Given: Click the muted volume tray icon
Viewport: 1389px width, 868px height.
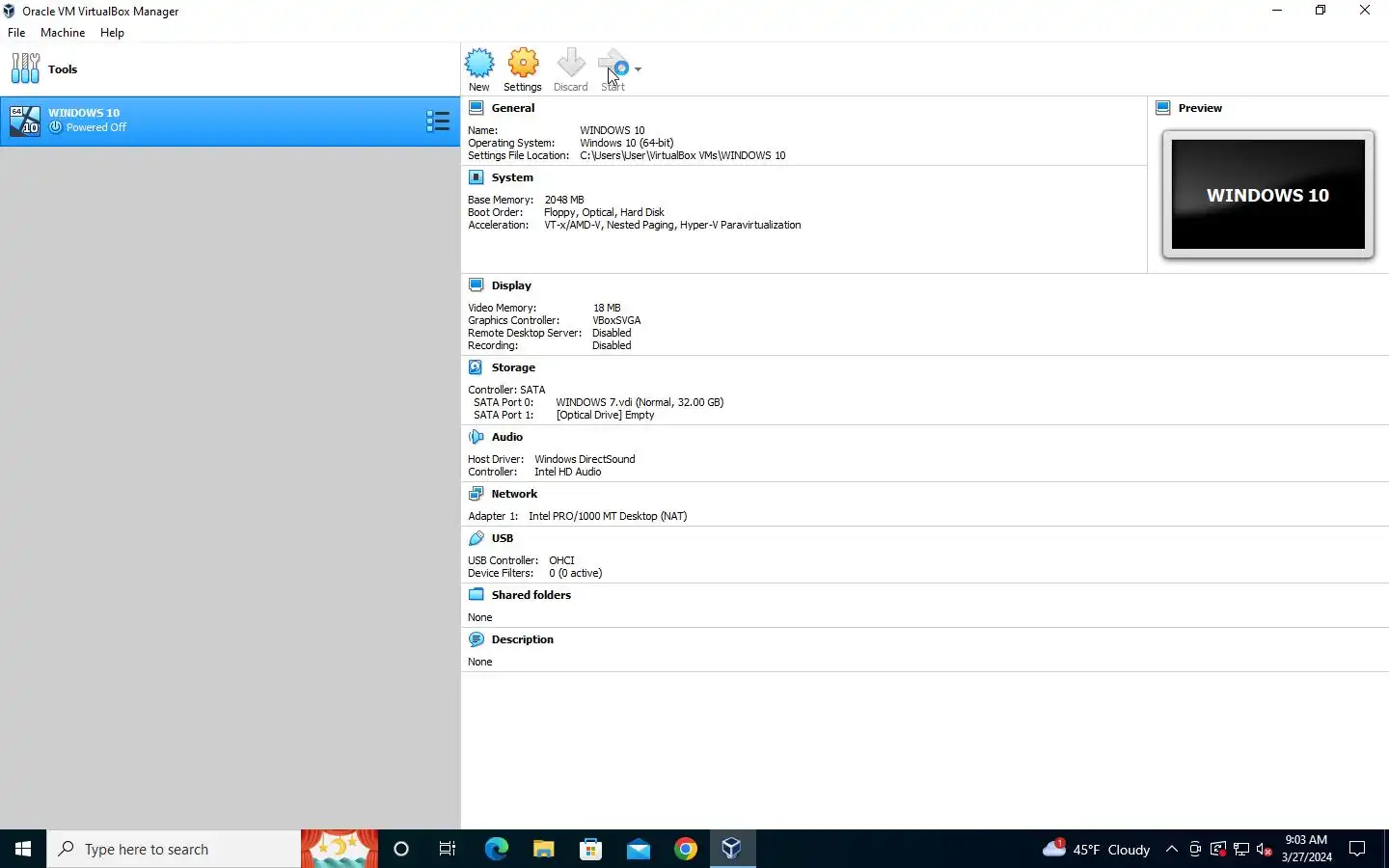Looking at the screenshot, I should pos(1265,849).
